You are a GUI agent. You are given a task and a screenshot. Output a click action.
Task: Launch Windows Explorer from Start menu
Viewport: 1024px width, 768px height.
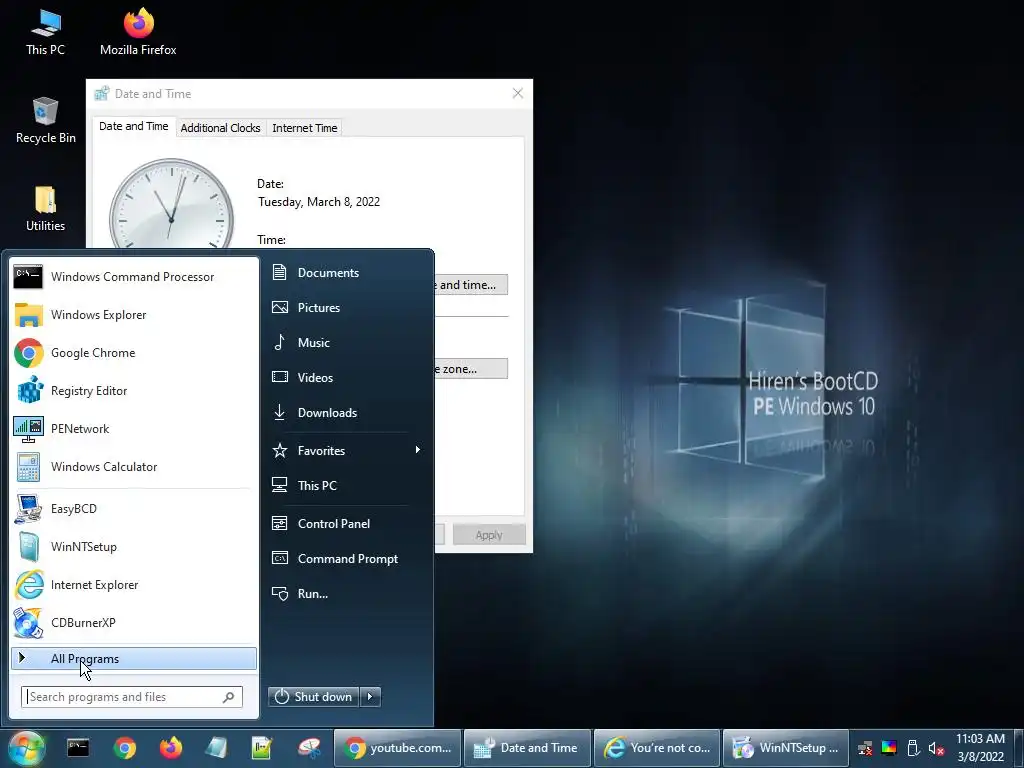click(133, 315)
